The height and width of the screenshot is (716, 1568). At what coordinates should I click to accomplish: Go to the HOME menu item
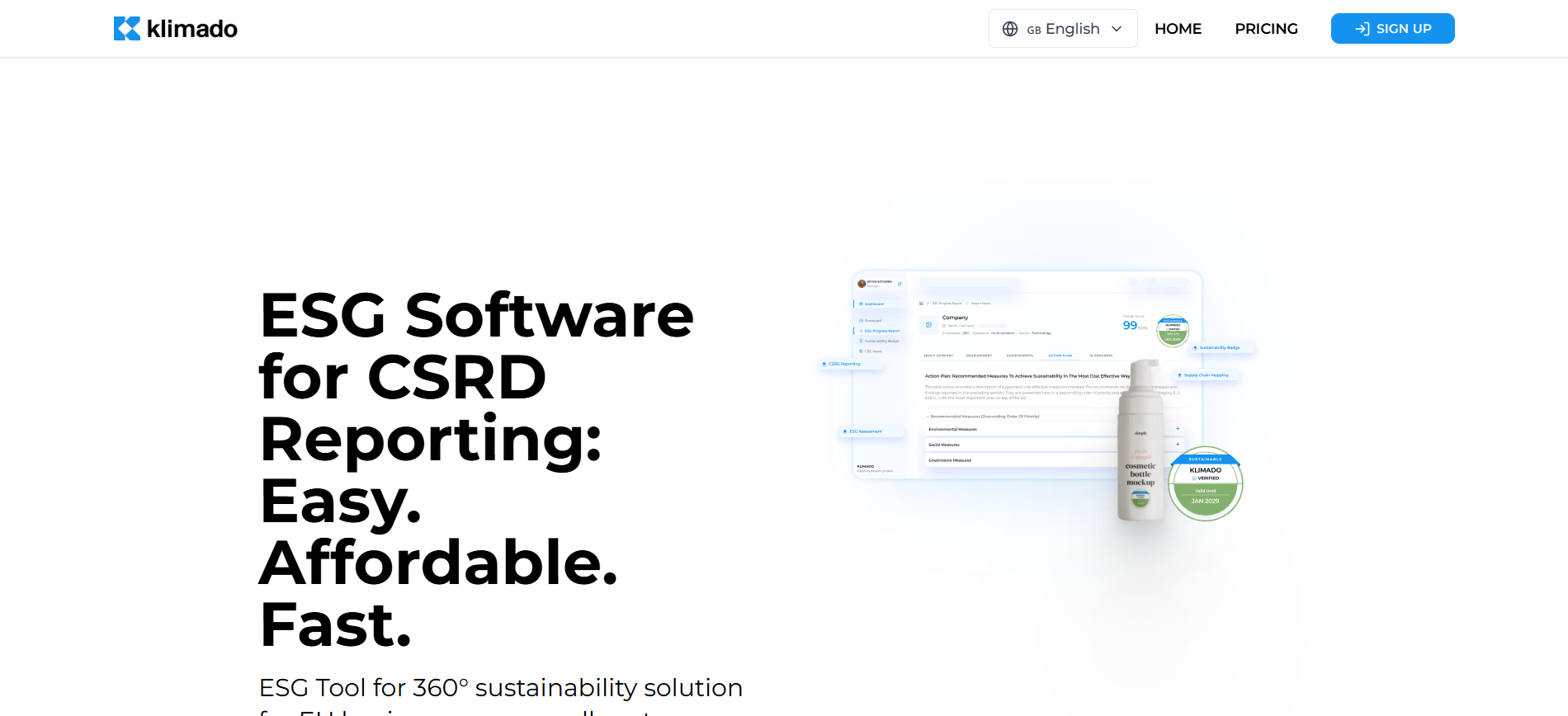(1178, 29)
